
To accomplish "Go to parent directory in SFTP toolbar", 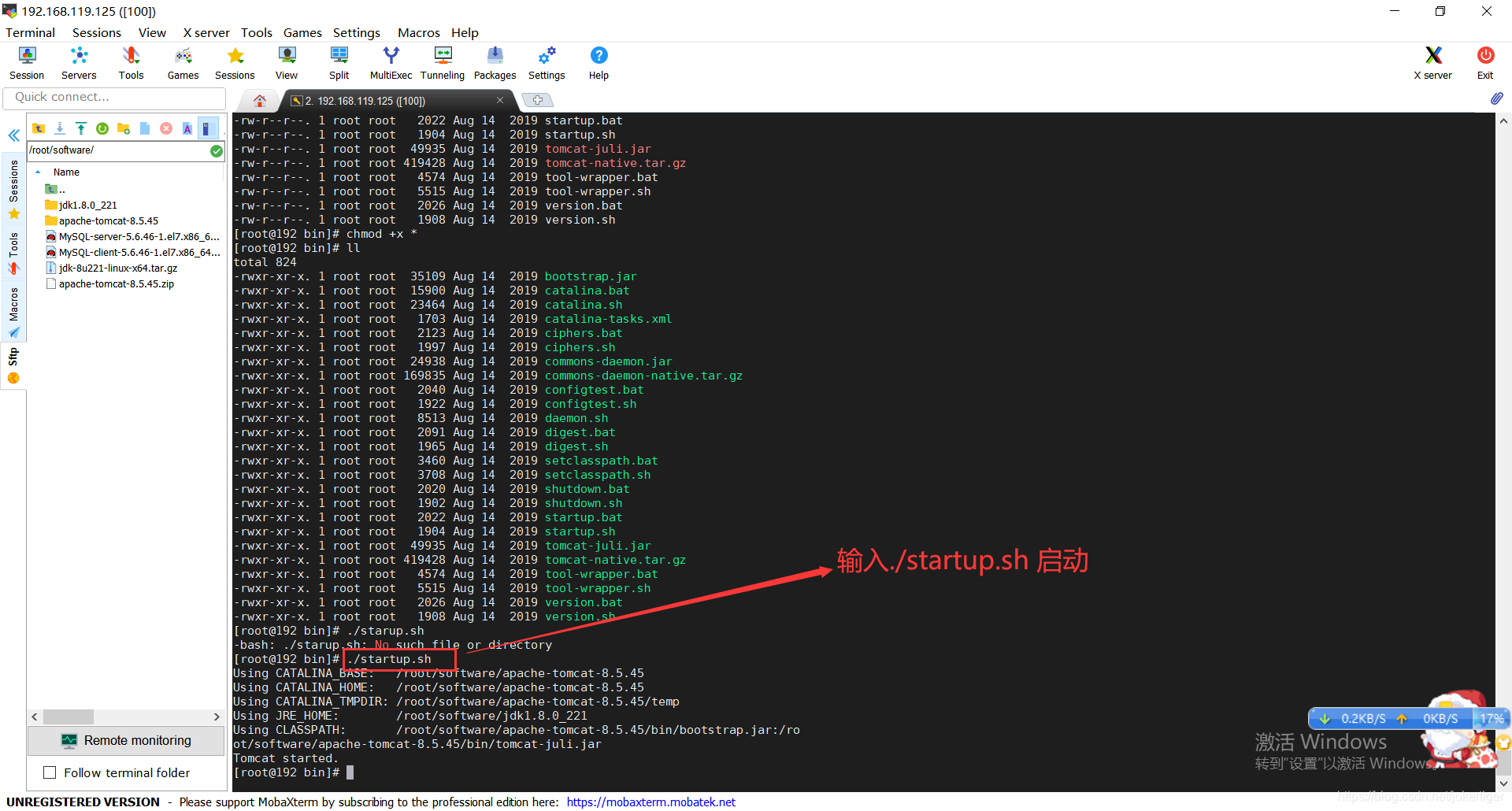I will (39, 128).
